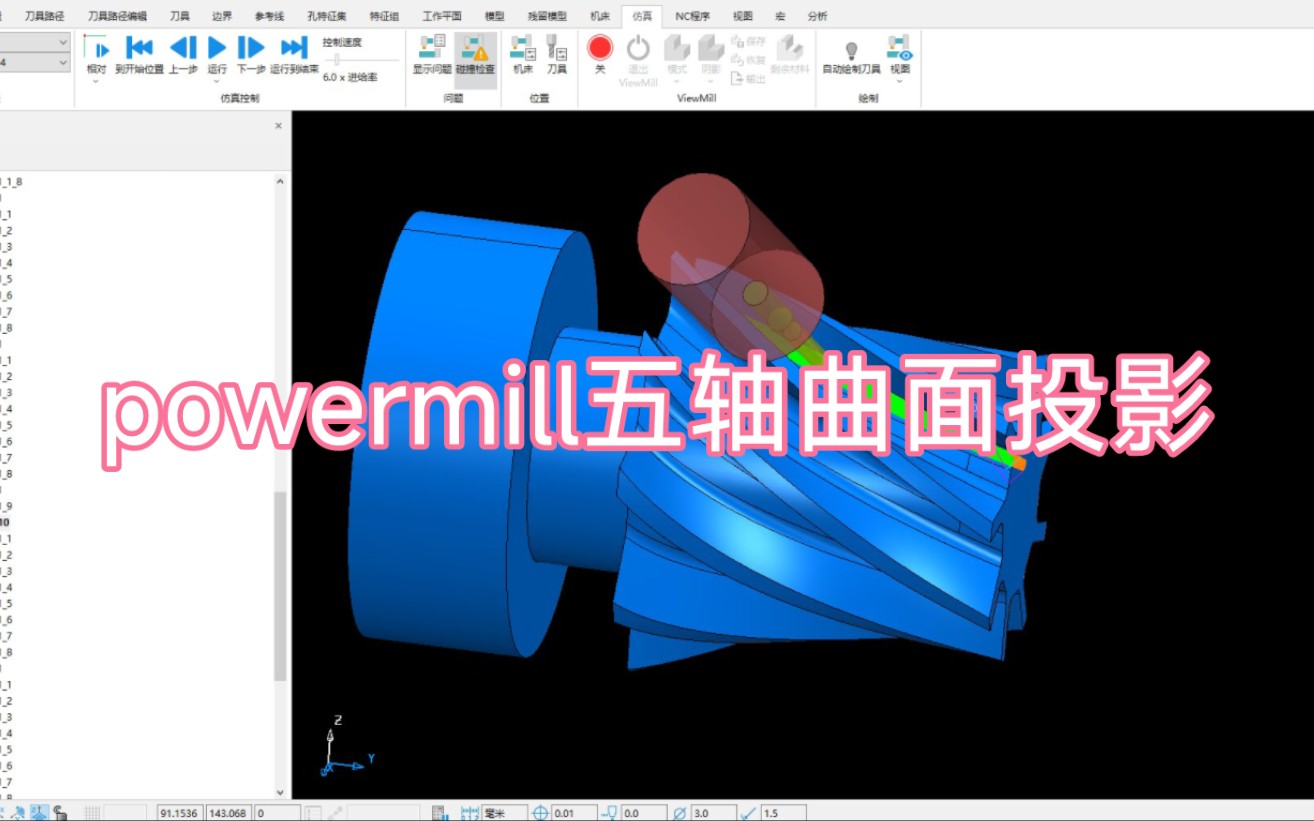Expand the dropdown arrow under 视图 in 绘制

click(x=899, y=81)
